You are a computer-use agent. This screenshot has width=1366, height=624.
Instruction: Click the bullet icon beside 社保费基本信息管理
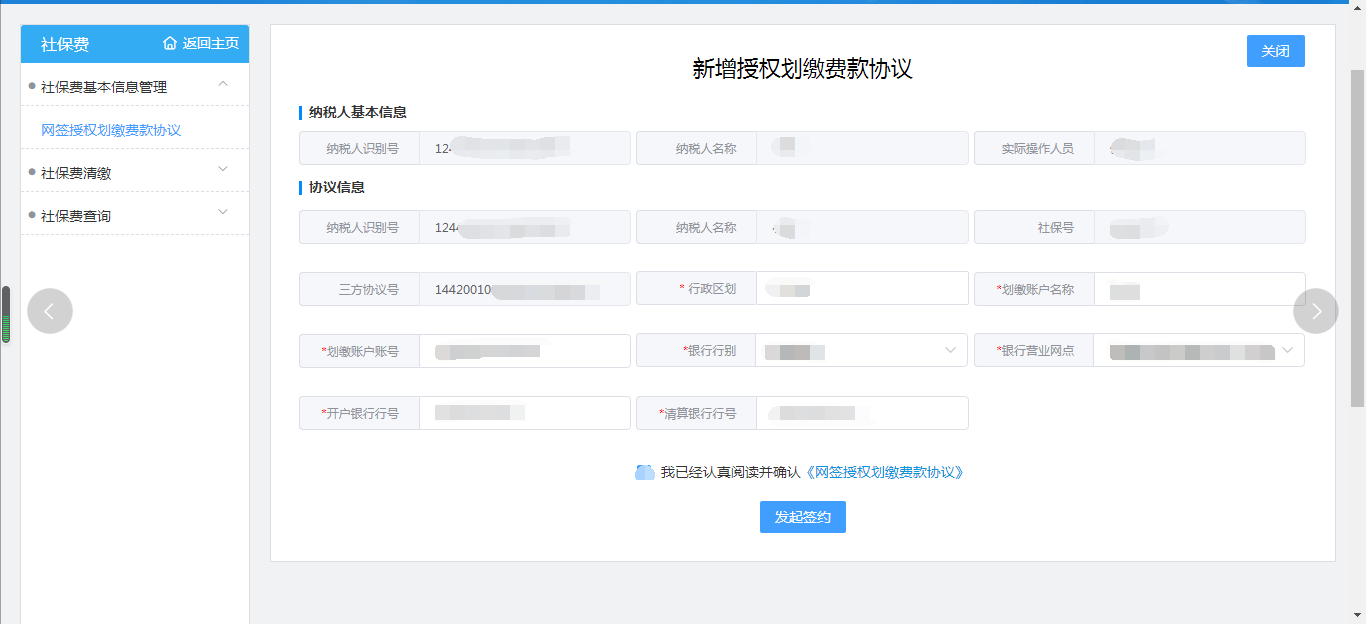pos(33,86)
